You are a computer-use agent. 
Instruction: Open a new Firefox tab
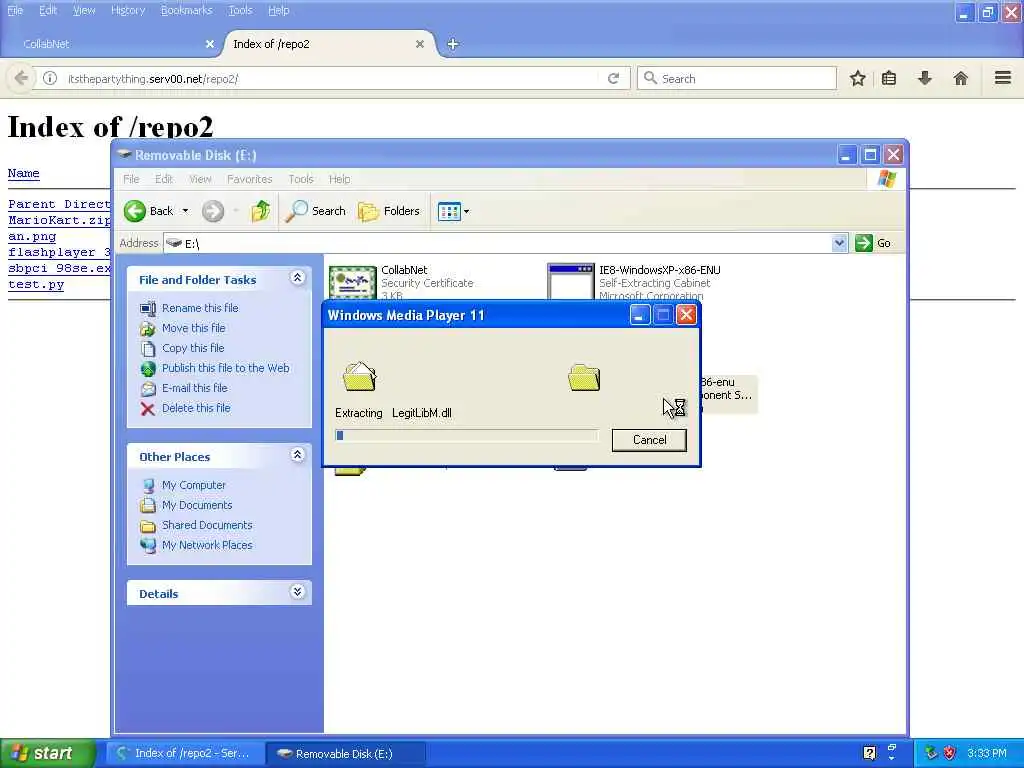[x=453, y=44]
